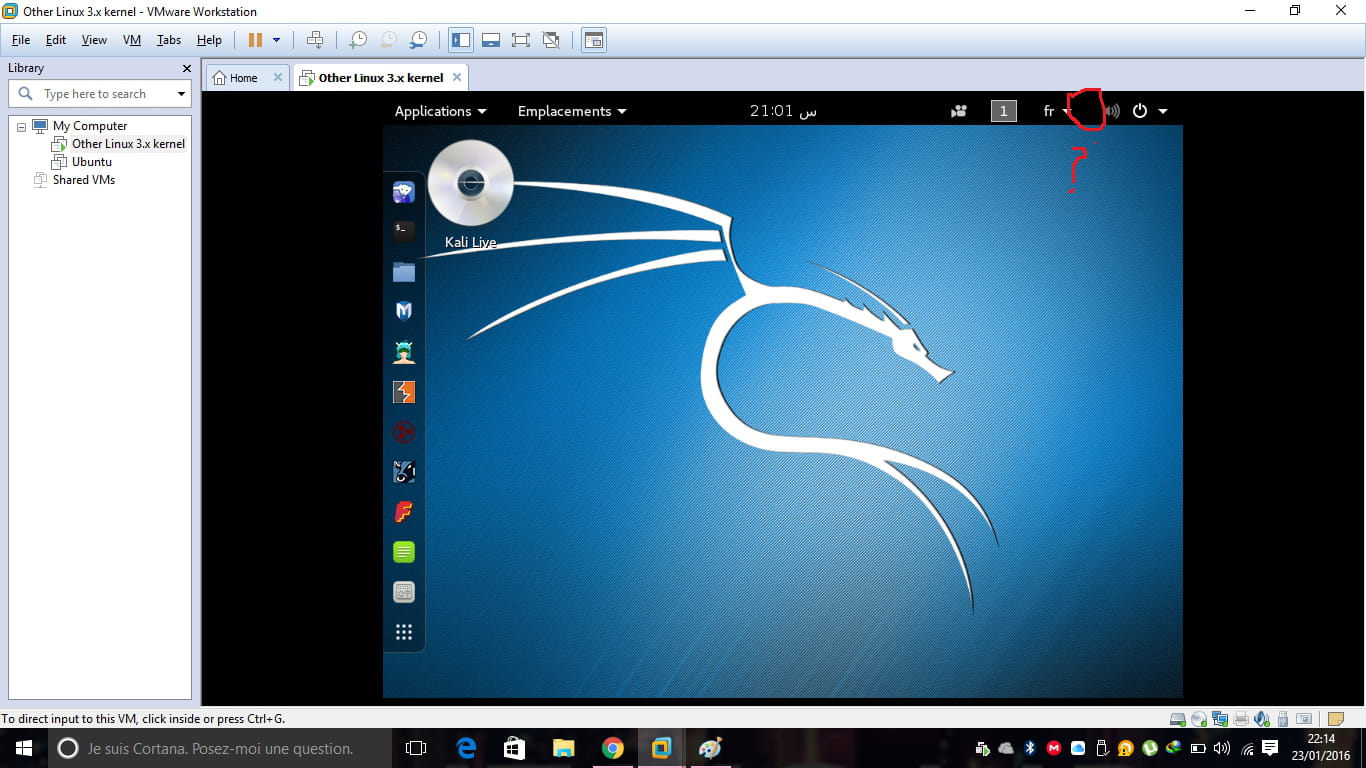The image size is (1366, 768).
Task: Click the volume icon in Kali top bar
Action: coord(1112,111)
